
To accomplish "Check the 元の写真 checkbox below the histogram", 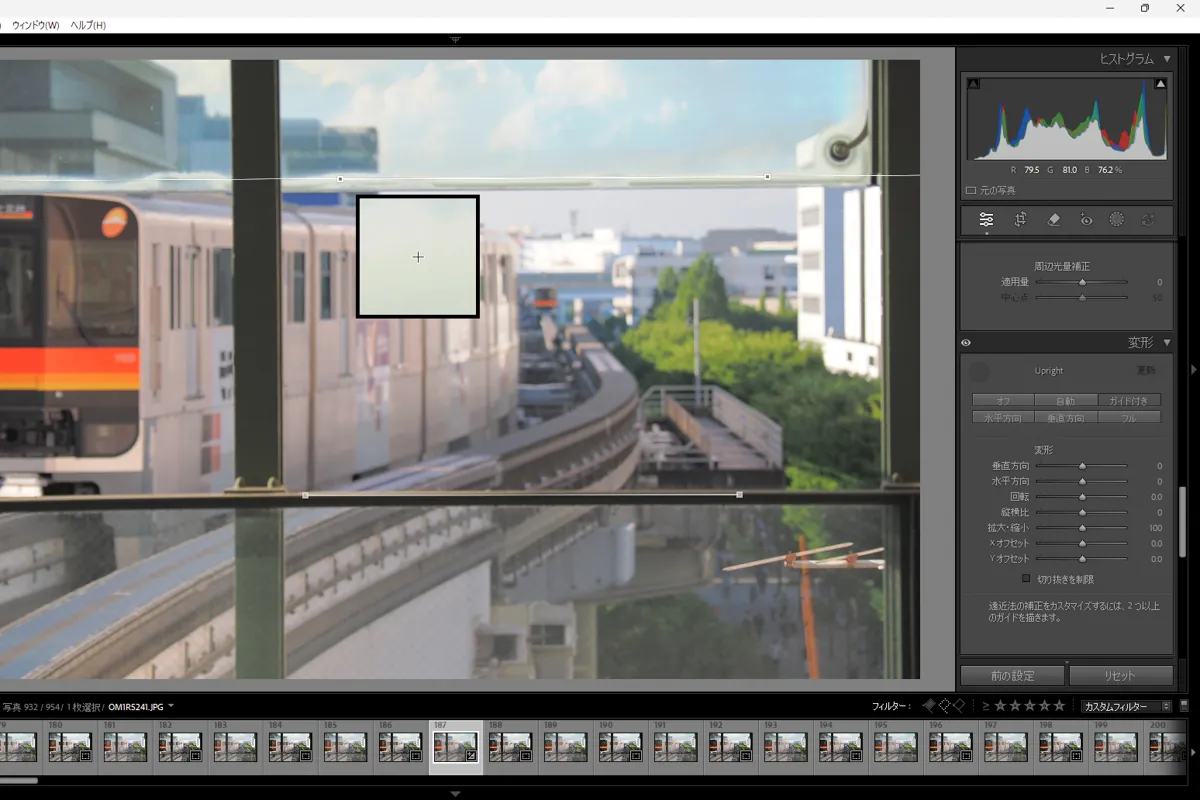I will (x=970, y=189).
